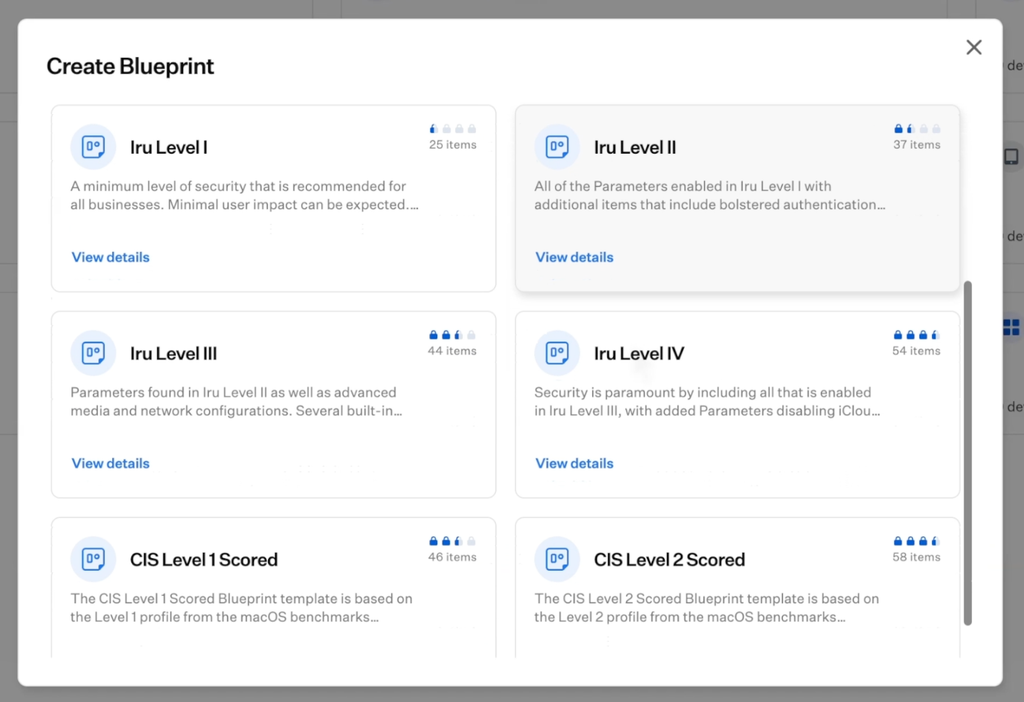Click the Iru Level II bolstered authentication description
The width and height of the screenshot is (1024, 702).
coord(710,195)
